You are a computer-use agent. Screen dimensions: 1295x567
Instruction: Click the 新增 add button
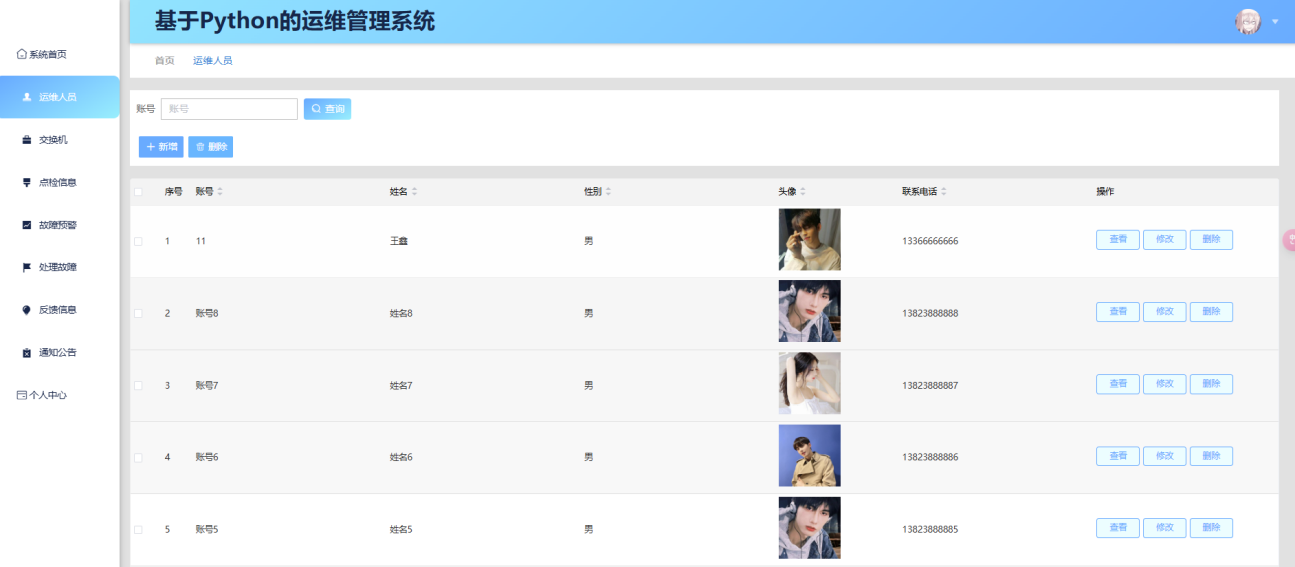click(161, 147)
